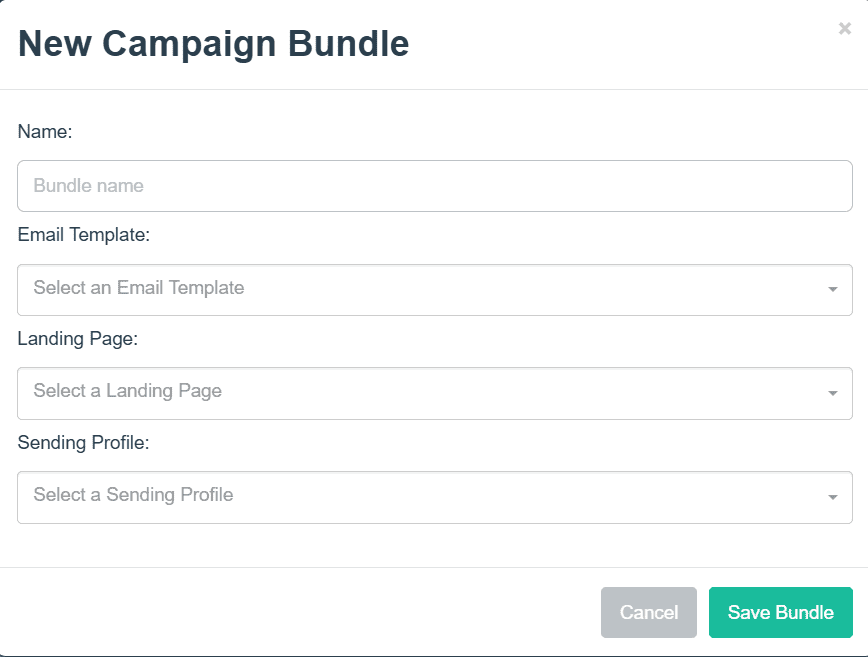
Task: Click the "Email Template:" label
Action: (84, 235)
